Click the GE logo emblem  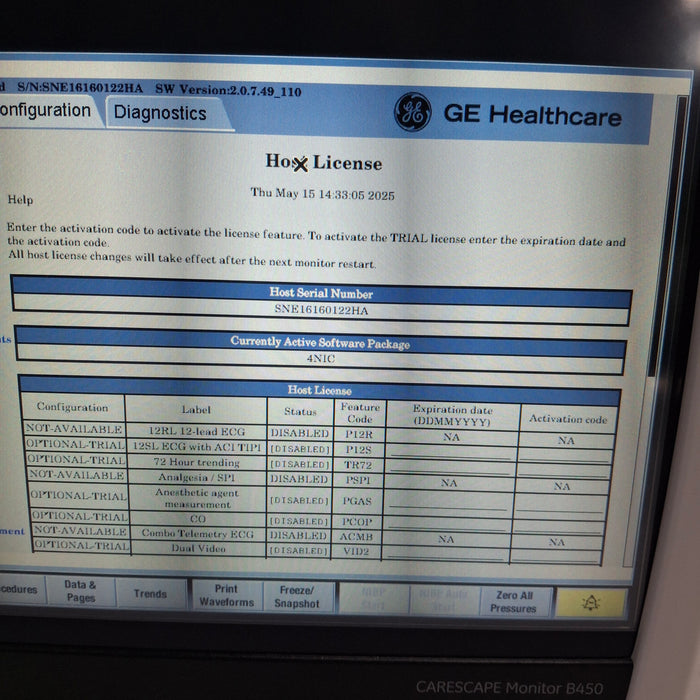pyautogui.click(x=412, y=112)
